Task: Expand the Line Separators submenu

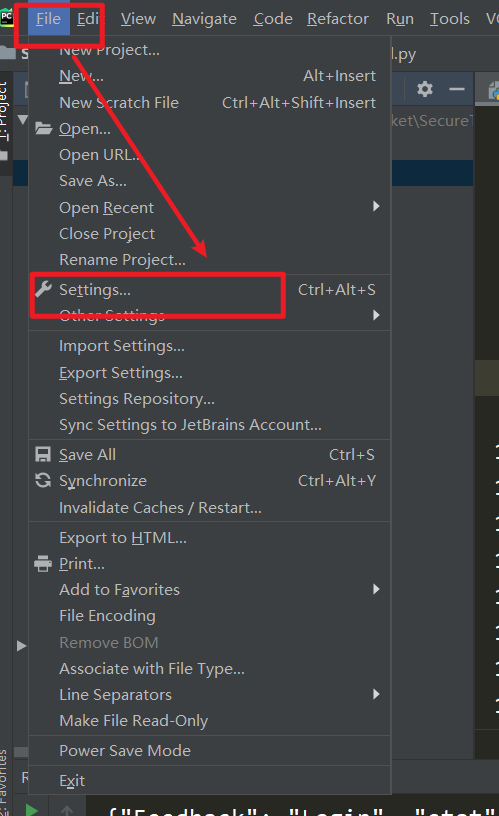Action: (x=210, y=695)
